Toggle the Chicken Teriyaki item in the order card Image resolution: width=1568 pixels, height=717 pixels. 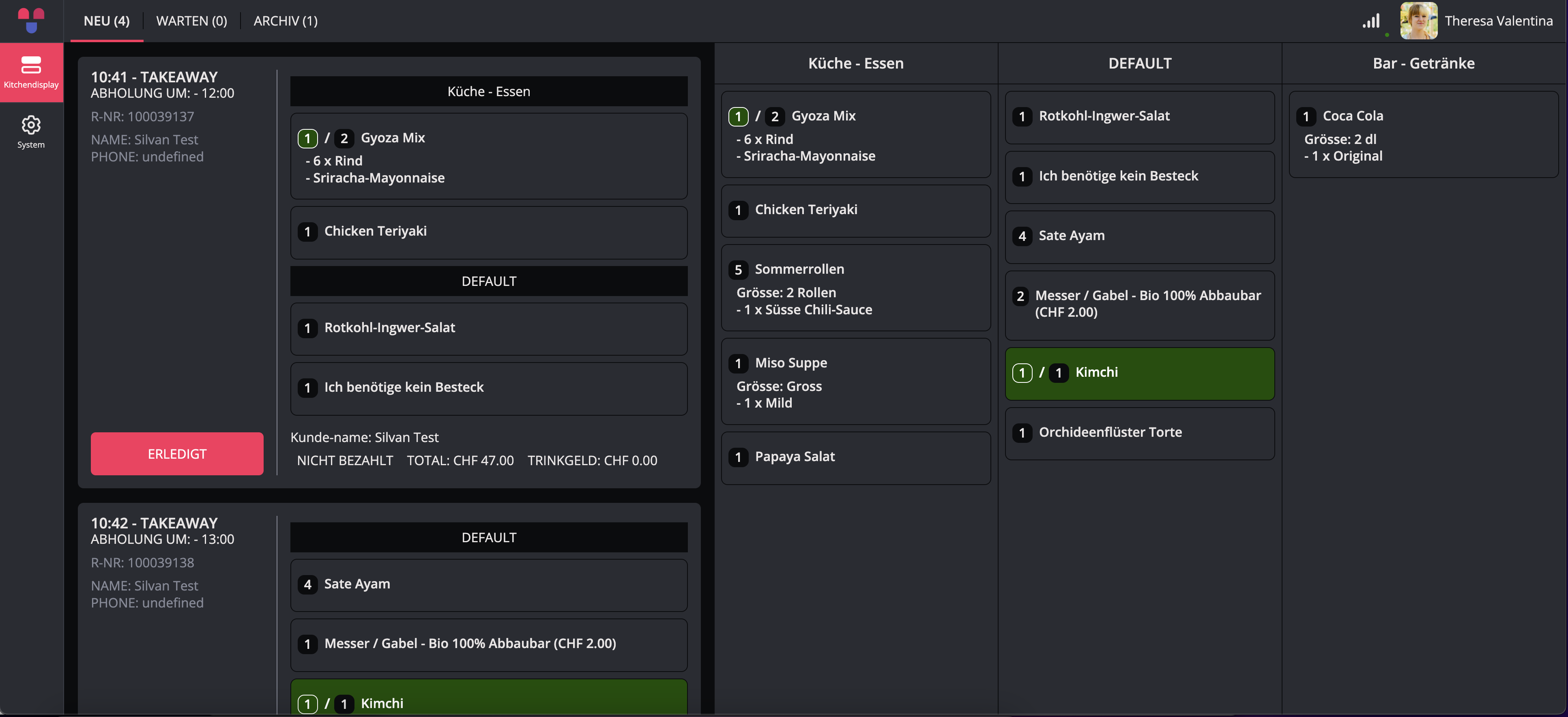point(489,232)
